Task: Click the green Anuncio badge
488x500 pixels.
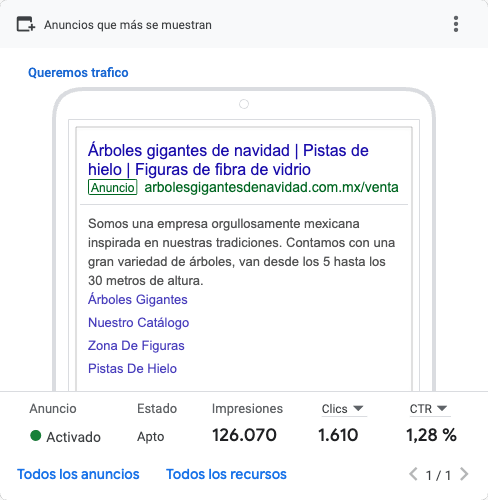Action: [x=113, y=187]
